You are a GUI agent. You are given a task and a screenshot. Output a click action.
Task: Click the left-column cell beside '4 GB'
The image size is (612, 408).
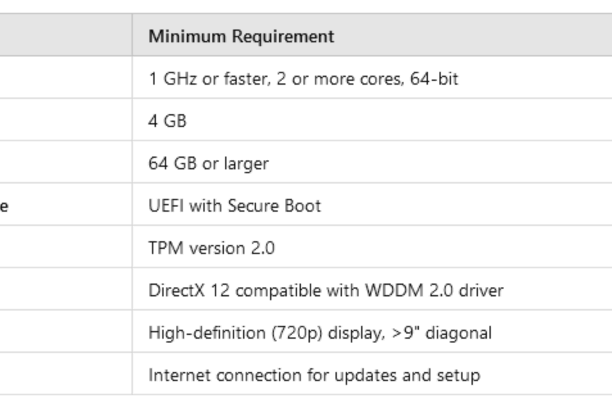point(65,120)
